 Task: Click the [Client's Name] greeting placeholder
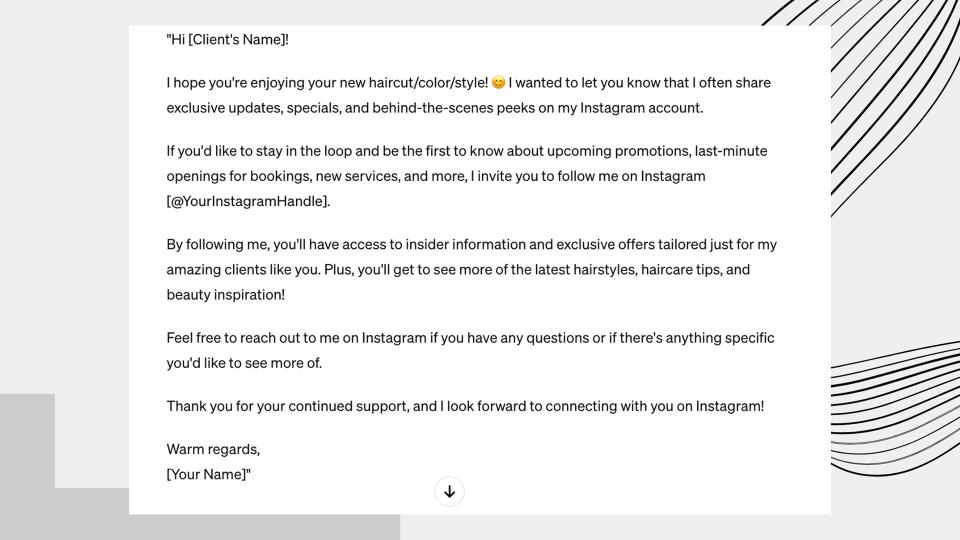click(x=238, y=40)
